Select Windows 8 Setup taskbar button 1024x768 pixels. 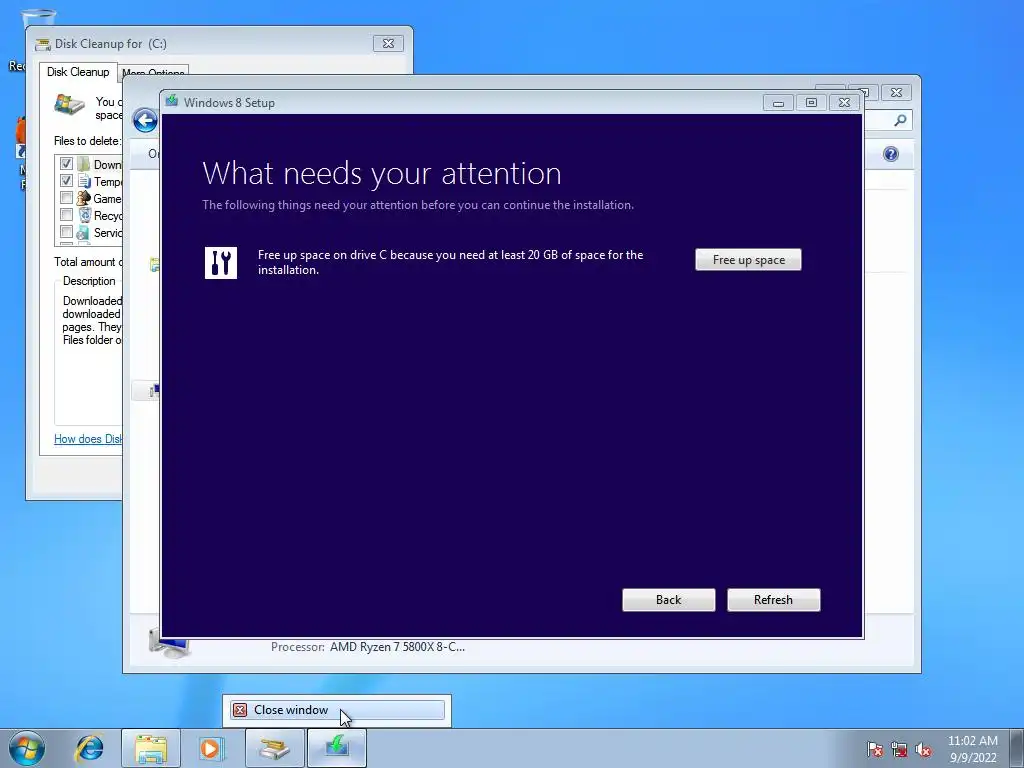(x=336, y=748)
